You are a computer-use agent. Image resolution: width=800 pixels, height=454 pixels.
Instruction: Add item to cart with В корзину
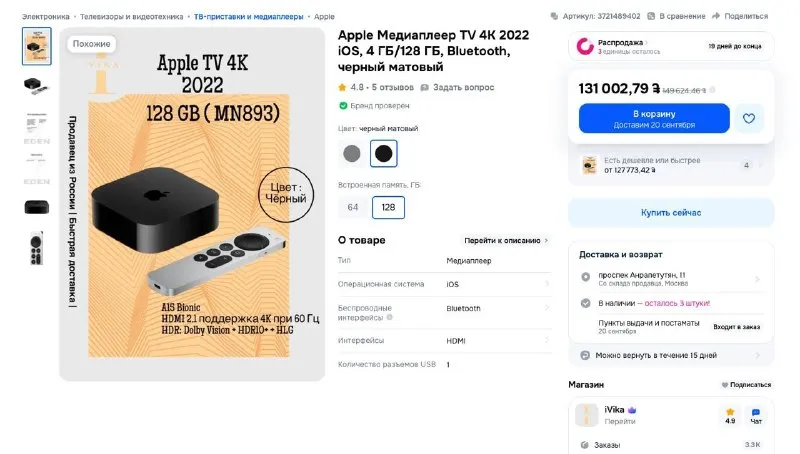(654, 118)
